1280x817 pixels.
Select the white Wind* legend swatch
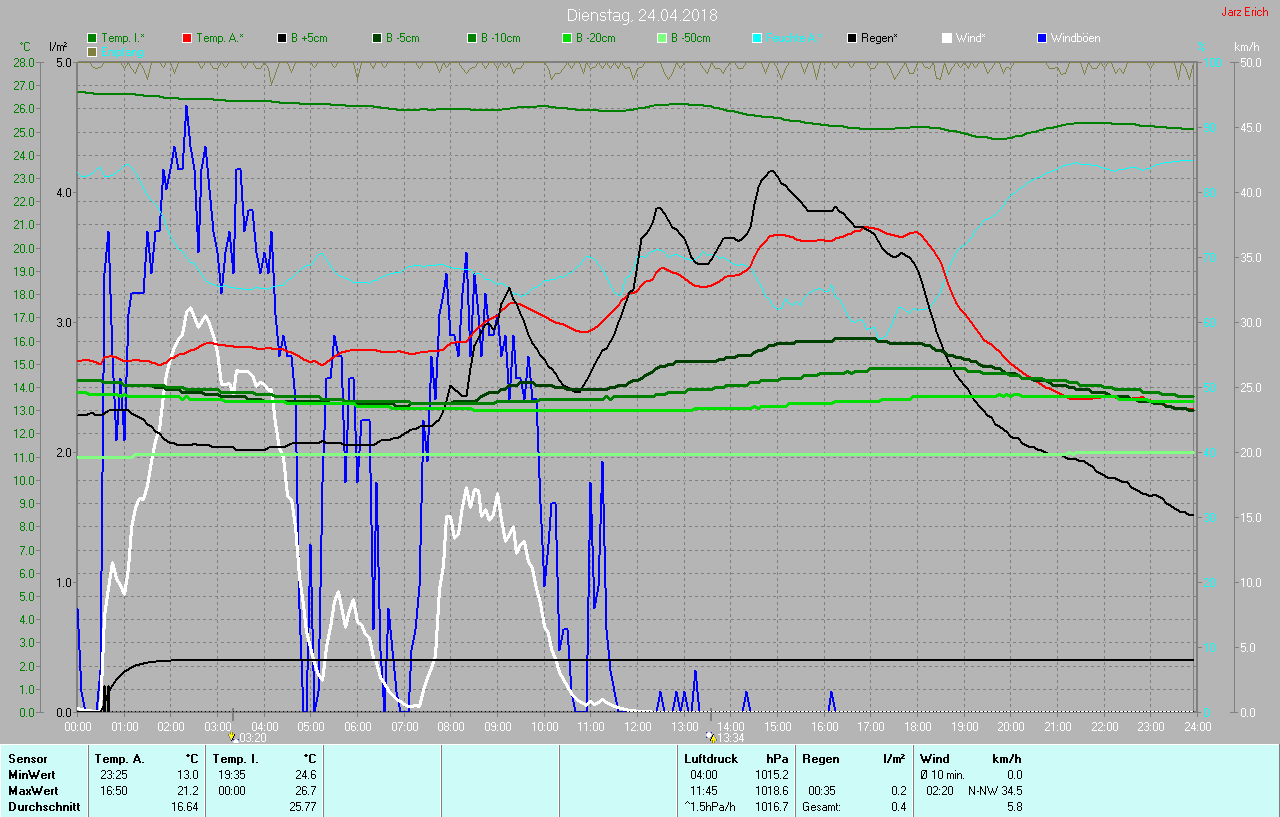pyautogui.click(x=946, y=38)
